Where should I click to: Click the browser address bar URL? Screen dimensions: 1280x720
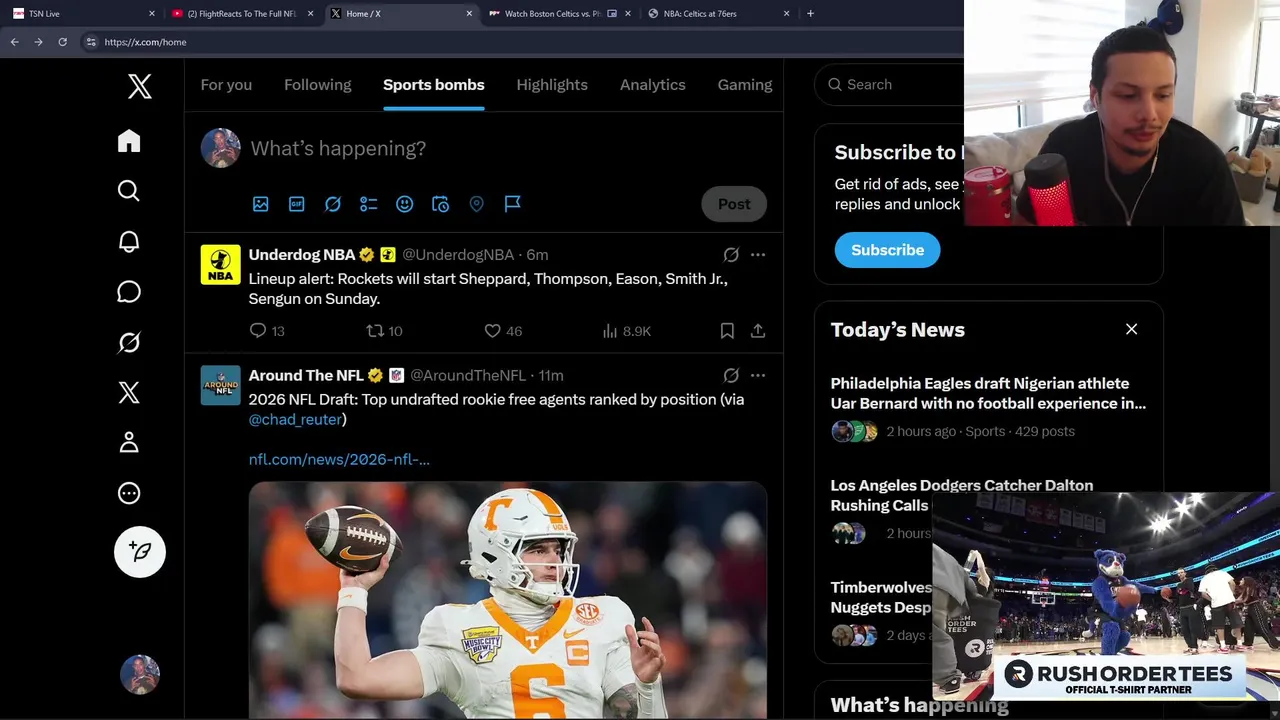[145, 42]
